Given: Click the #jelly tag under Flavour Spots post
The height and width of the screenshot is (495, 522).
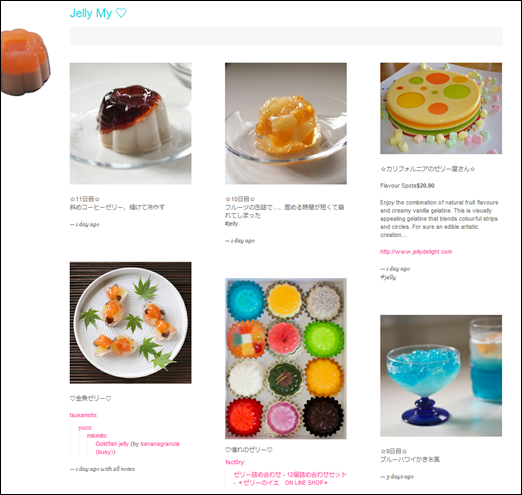Looking at the screenshot, I should [388, 277].
